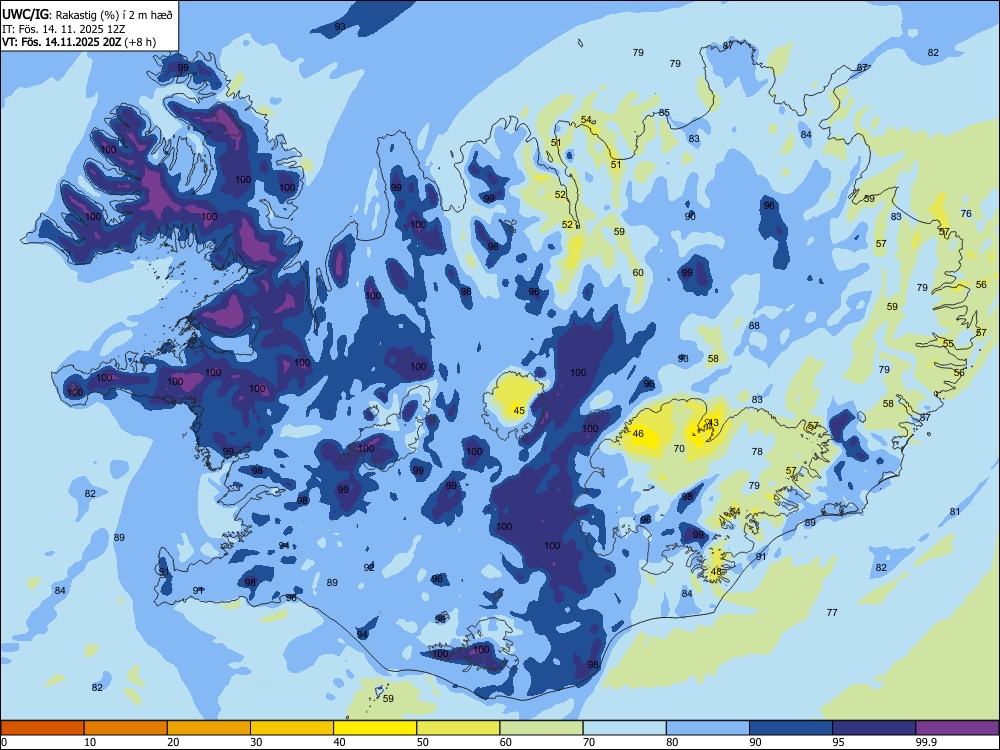Click the map value '54' on the north coast
The height and width of the screenshot is (750, 1000).
tap(586, 120)
